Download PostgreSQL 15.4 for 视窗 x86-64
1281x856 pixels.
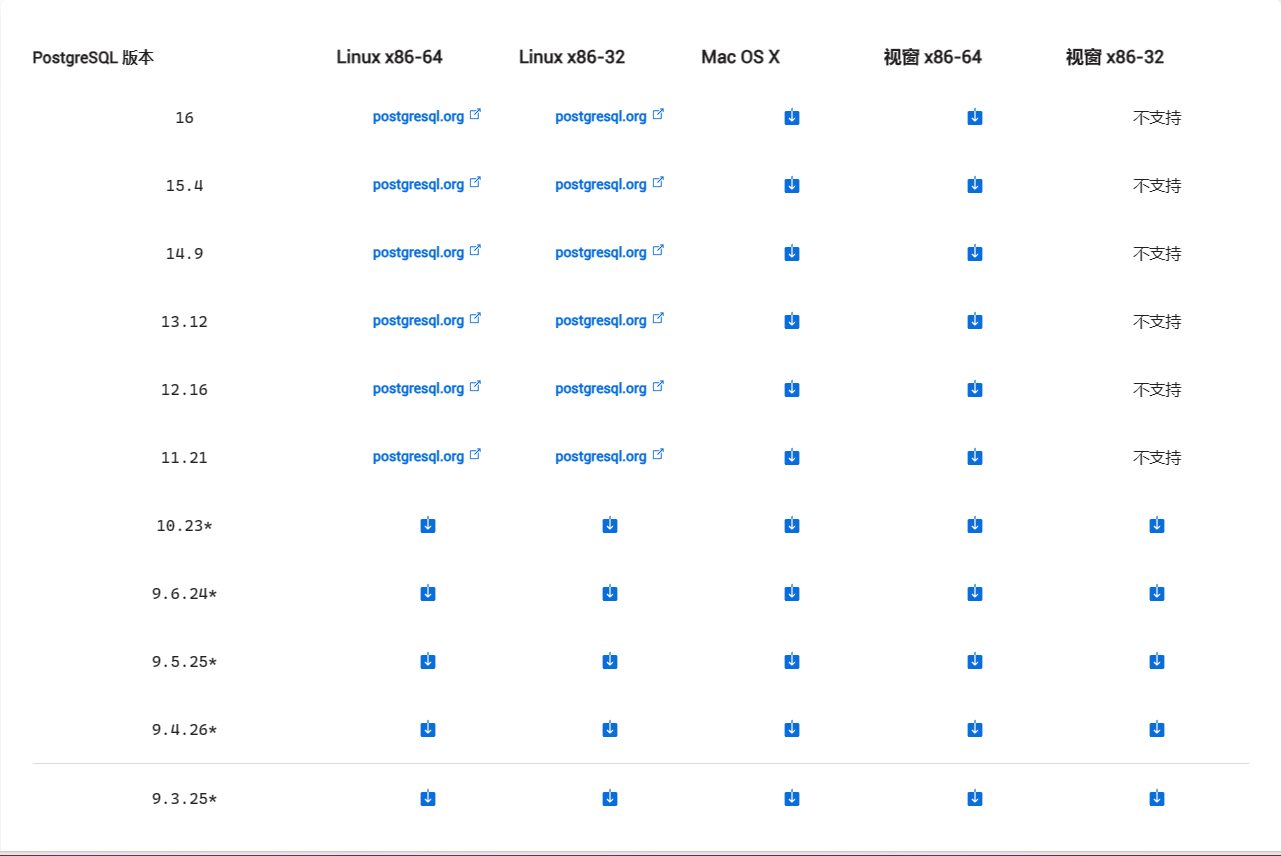tap(975, 185)
